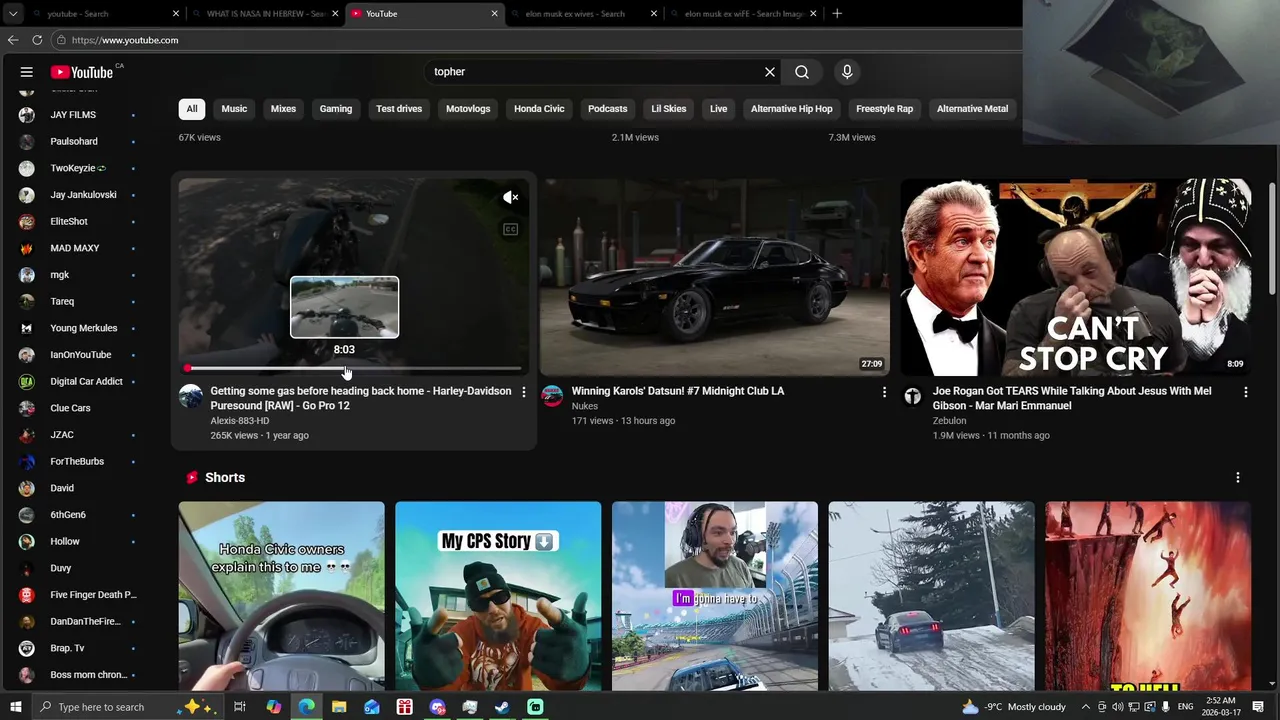Open the YouTube hamburger guide menu
The width and height of the screenshot is (1280, 720).
tap(27, 72)
